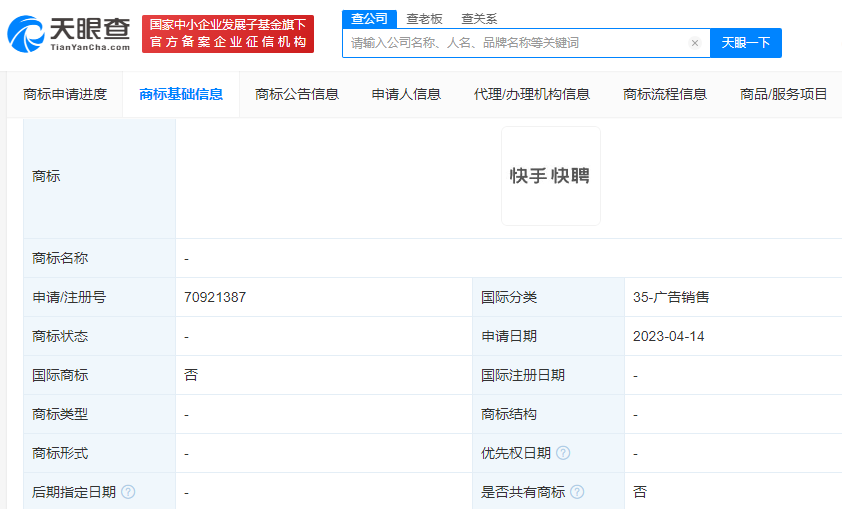Click the 天眼一下 search button
Image resolution: width=842 pixels, height=509 pixels.
[x=745, y=43]
